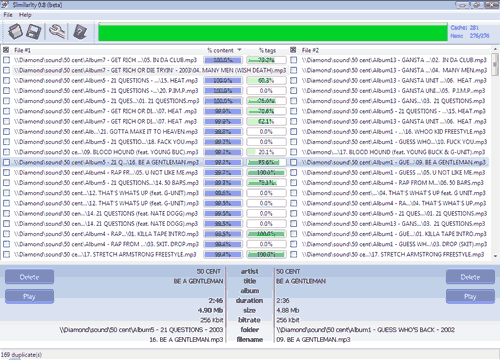The height and width of the screenshot is (360, 500).
Task: Check File #2 box for 03. DROP (SKIT)
Action: [x=293, y=244]
